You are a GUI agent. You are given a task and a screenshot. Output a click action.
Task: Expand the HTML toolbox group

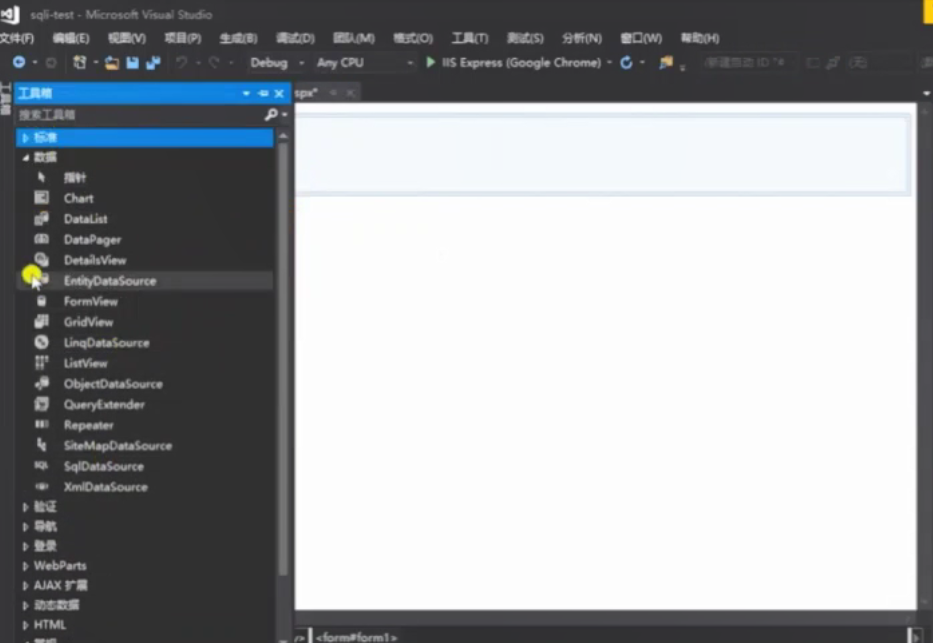pos(25,625)
